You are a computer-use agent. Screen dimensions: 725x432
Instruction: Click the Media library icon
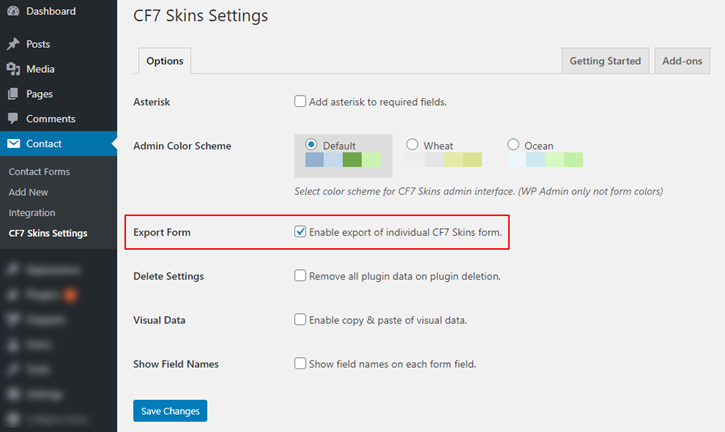13,69
